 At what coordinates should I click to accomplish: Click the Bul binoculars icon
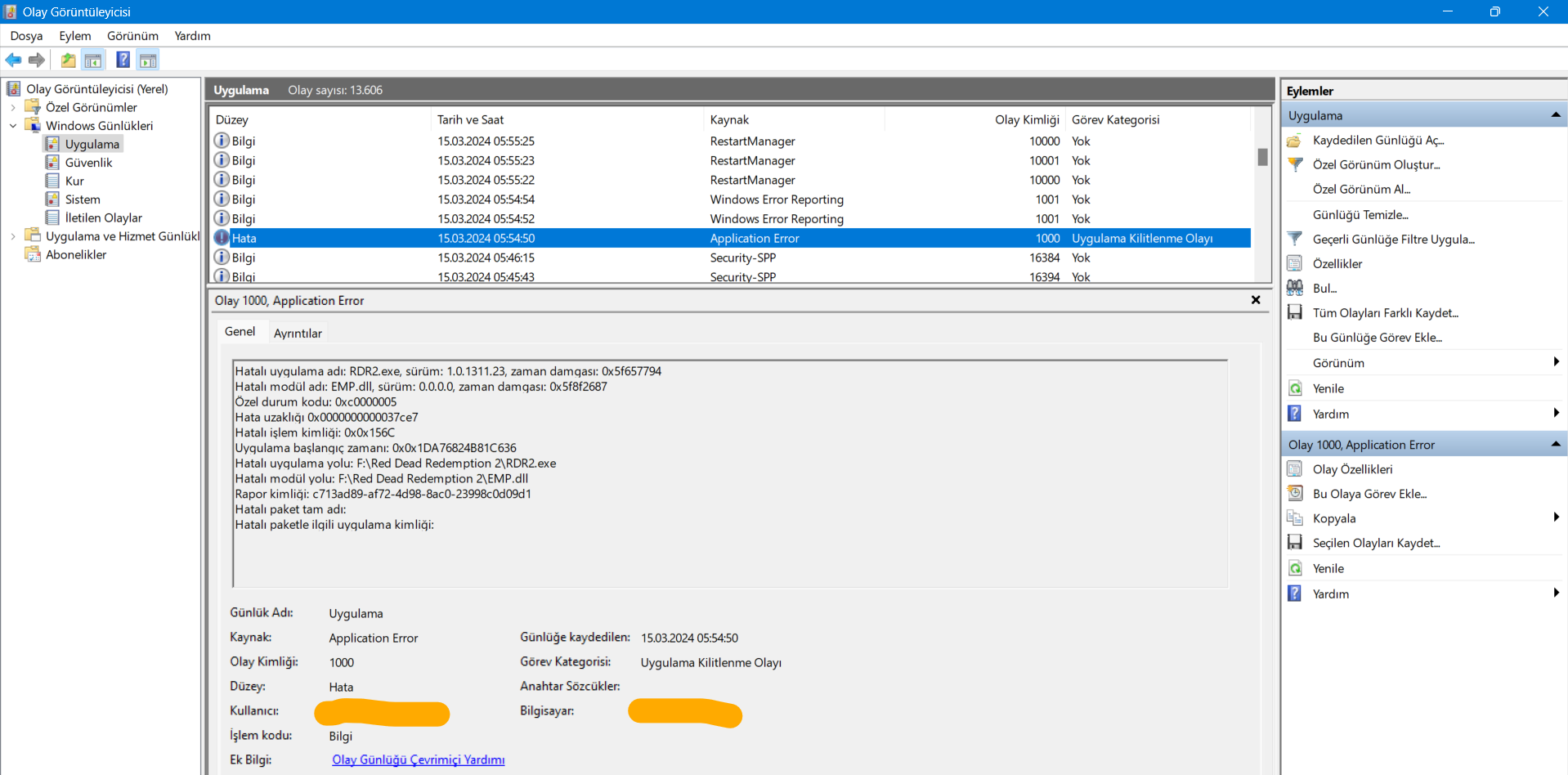tap(1295, 288)
